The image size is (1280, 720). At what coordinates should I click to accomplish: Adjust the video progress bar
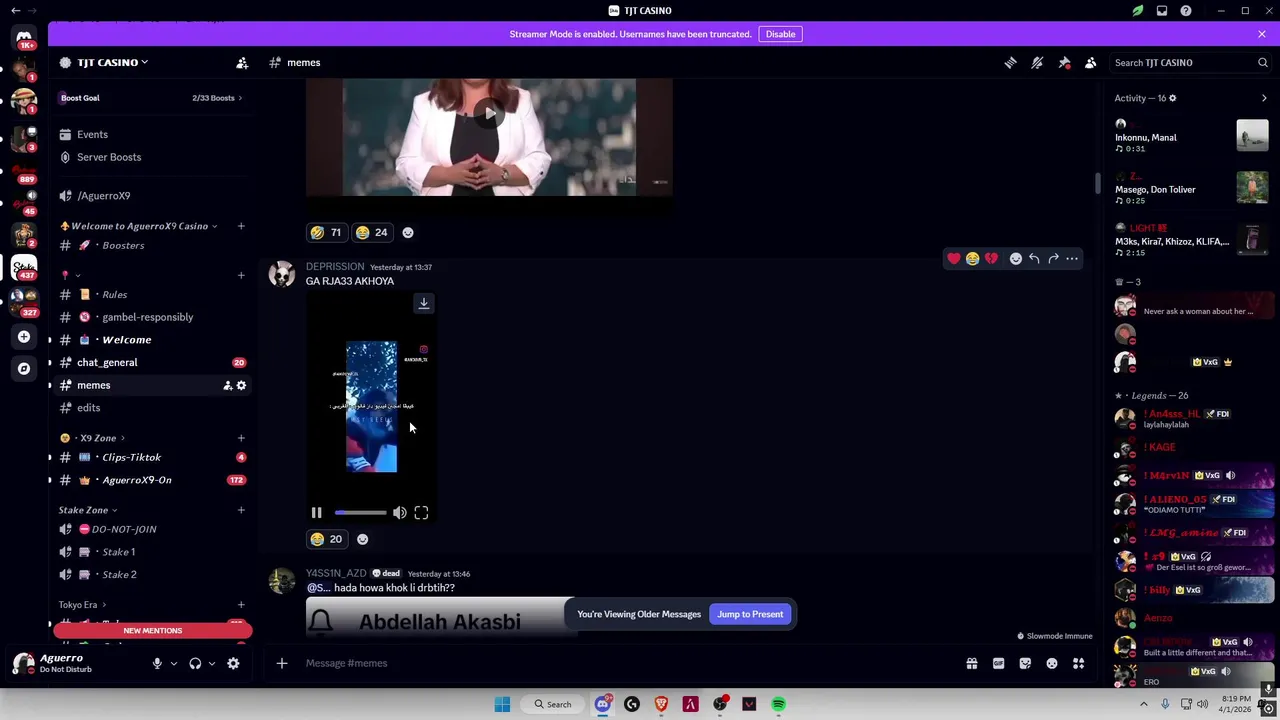tap(360, 513)
